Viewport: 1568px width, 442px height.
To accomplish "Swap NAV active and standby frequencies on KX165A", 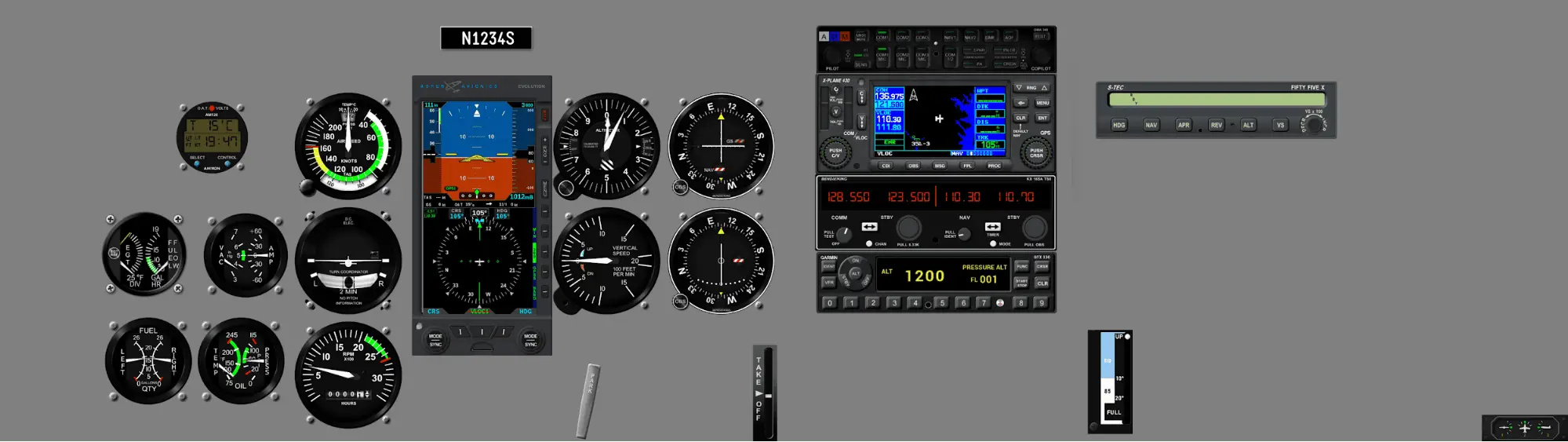I will pyautogui.click(x=993, y=227).
